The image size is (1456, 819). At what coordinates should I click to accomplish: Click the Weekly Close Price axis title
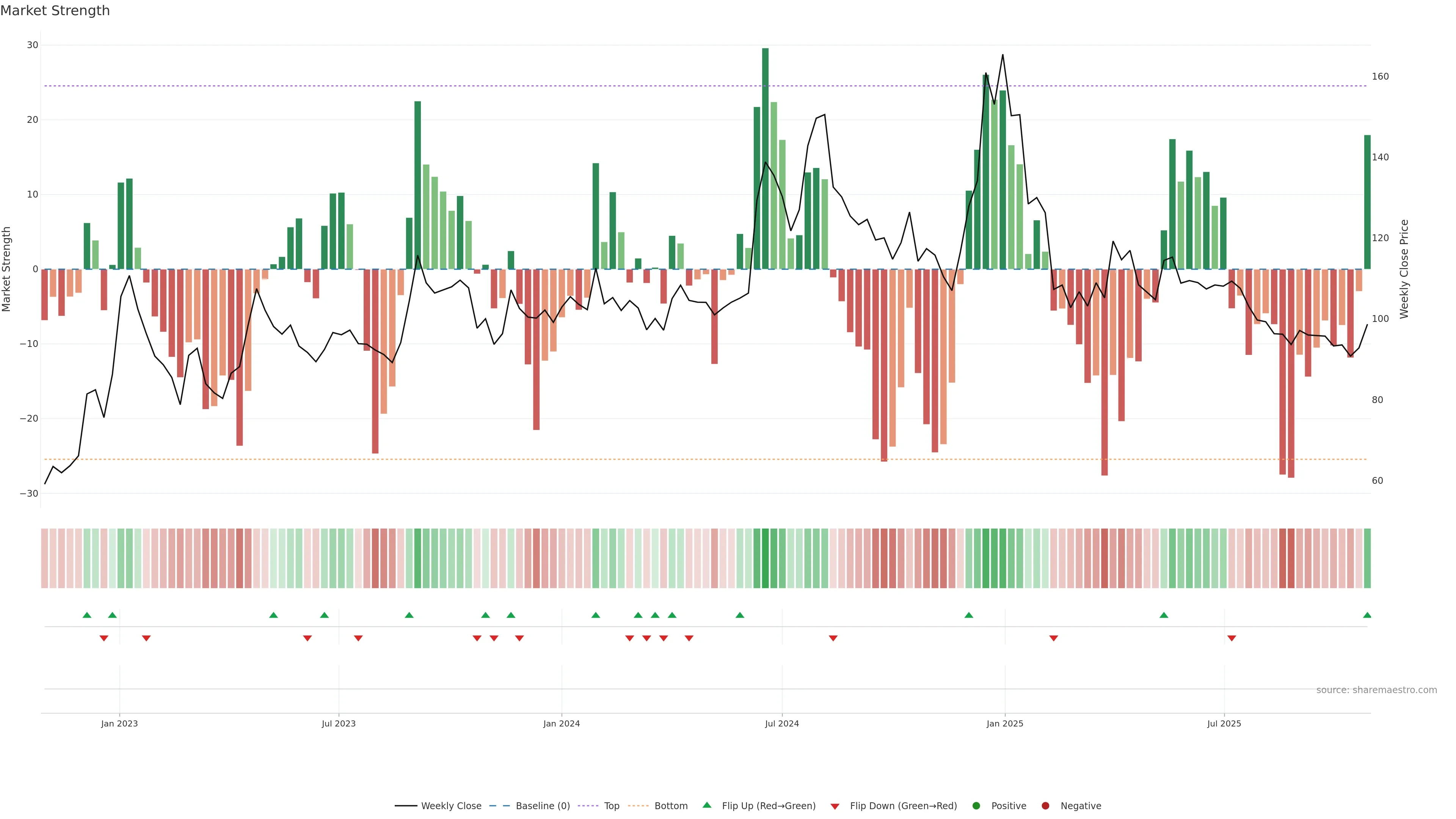point(1404,269)
